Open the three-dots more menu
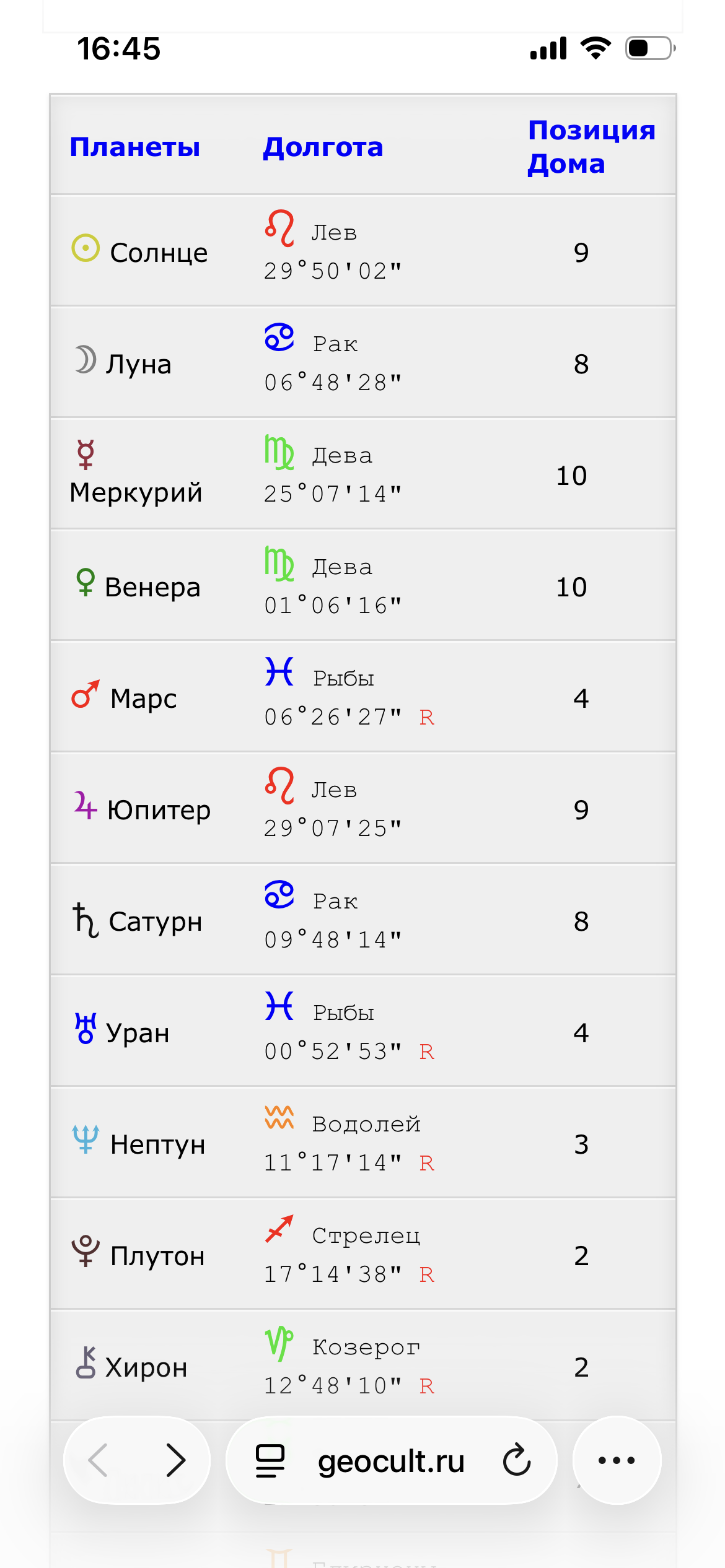Image resolution: width=725 pixels, height=1568 pixels. coord(617,1460)
